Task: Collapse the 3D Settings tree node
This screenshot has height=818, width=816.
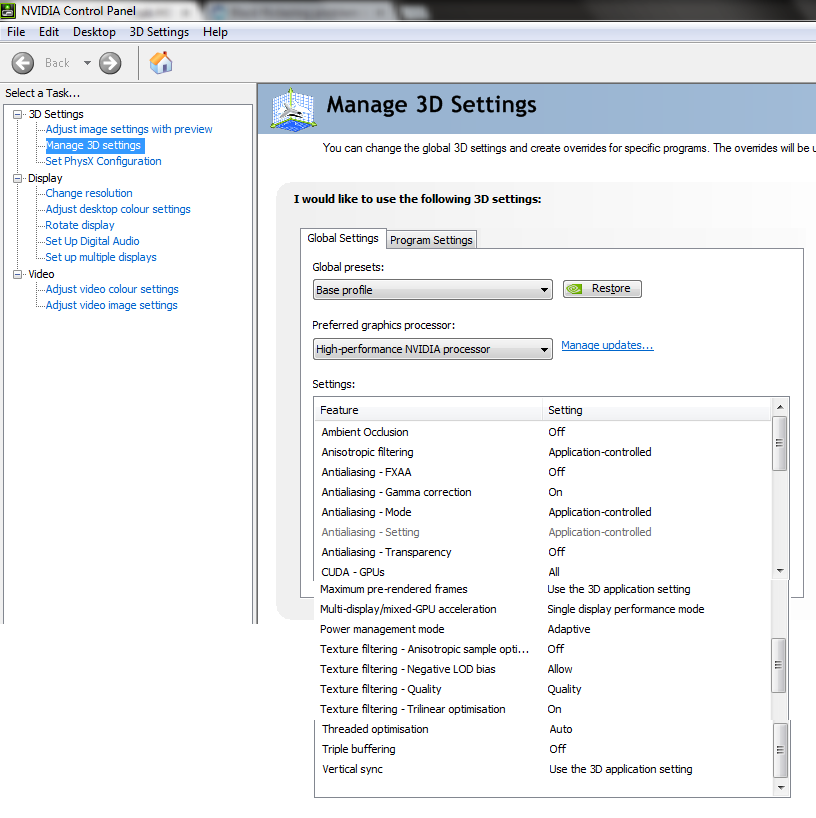Action: (x=18, y=114)
